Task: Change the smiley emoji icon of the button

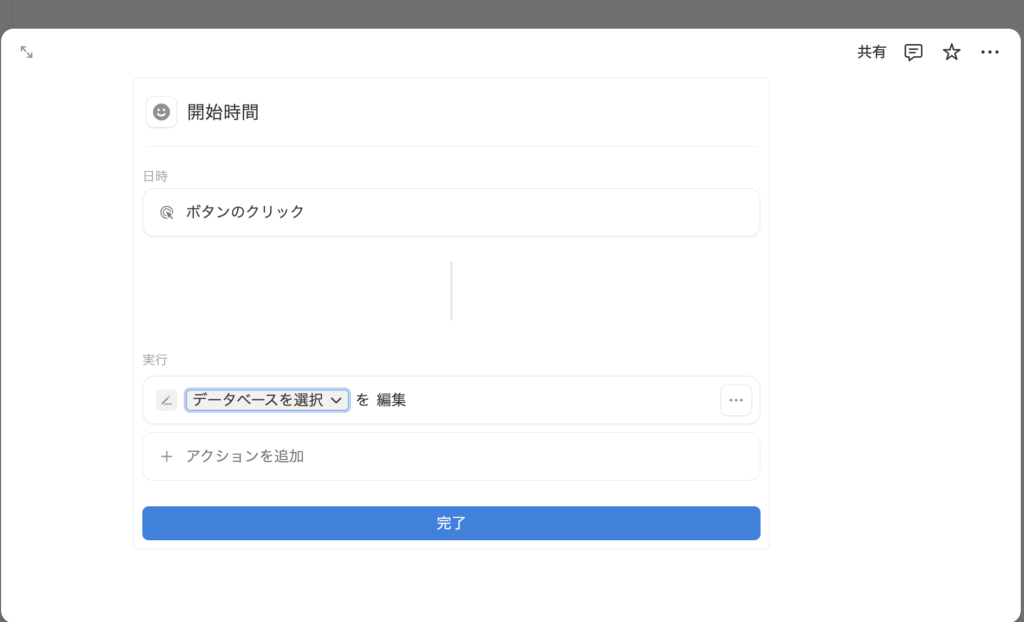Action: coord(161,112)
